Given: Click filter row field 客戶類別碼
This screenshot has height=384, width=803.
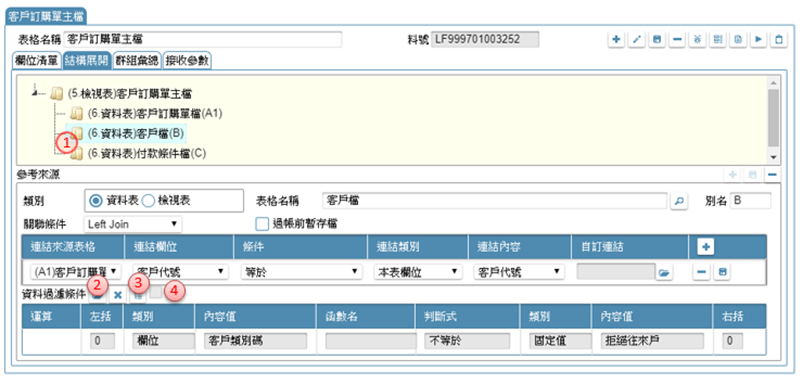Looking at the screenshot, I should click(255, 341).
